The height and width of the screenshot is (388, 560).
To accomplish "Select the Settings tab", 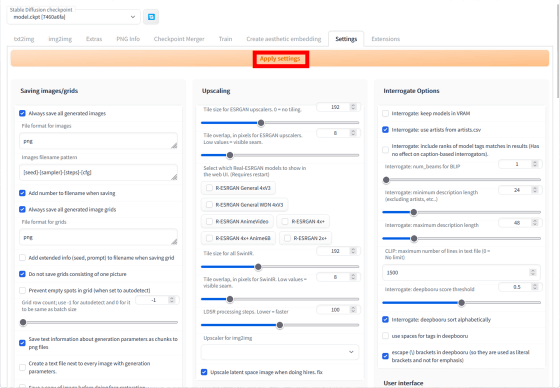I will pyautogui.click(x=346, y=39).
